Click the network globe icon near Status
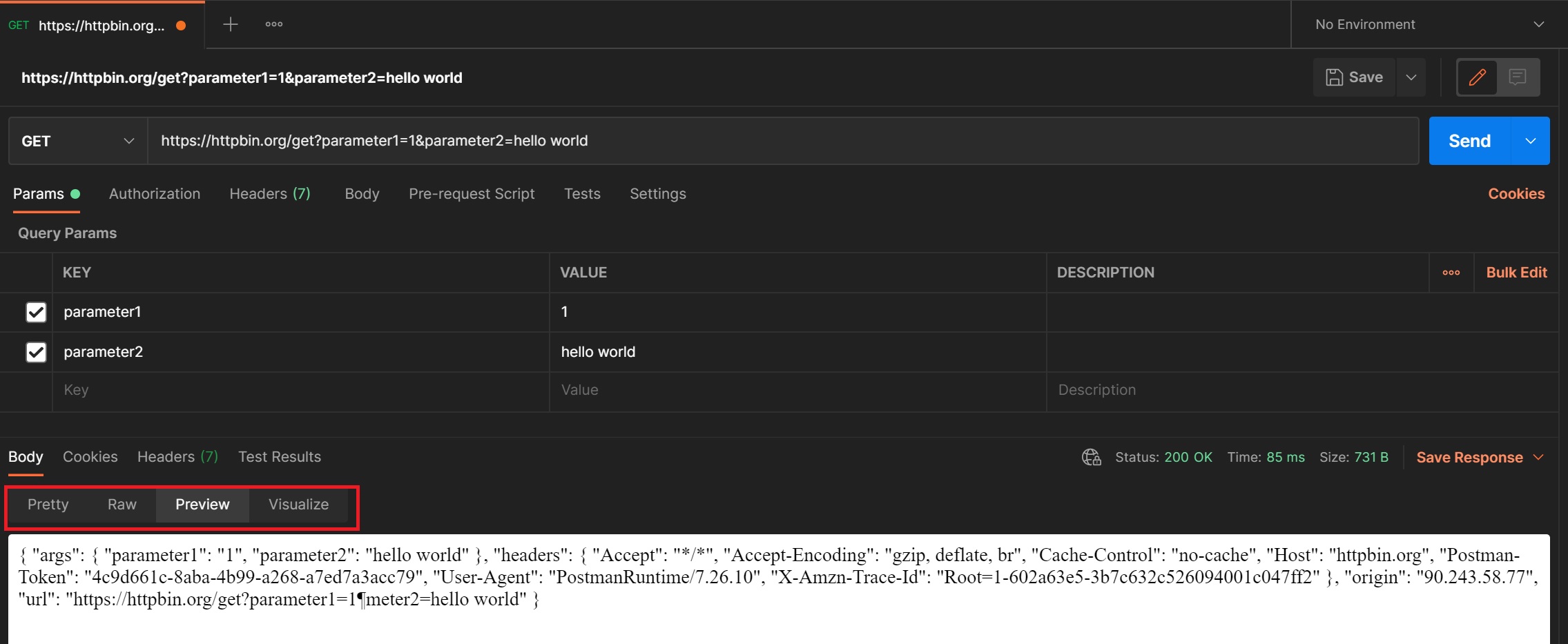The width and height of the screenshot is (1568, 644). (x=1091, y=457)
